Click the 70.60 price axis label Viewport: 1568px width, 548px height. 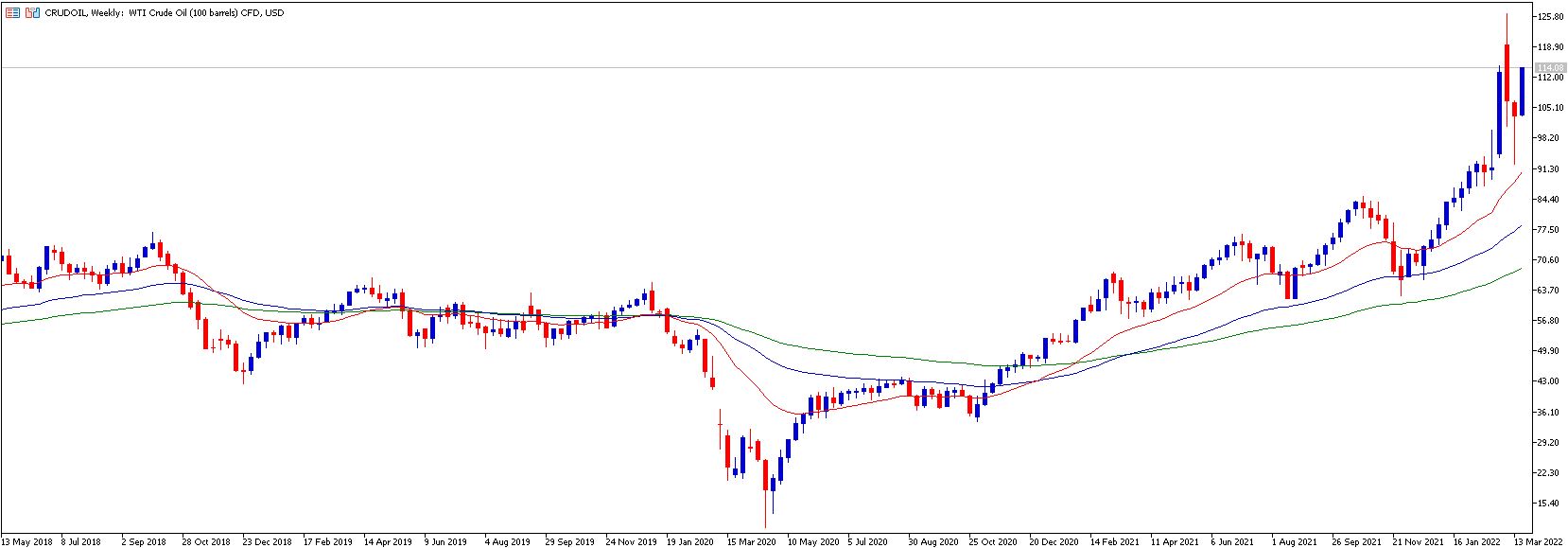(x=1549, y=260)
